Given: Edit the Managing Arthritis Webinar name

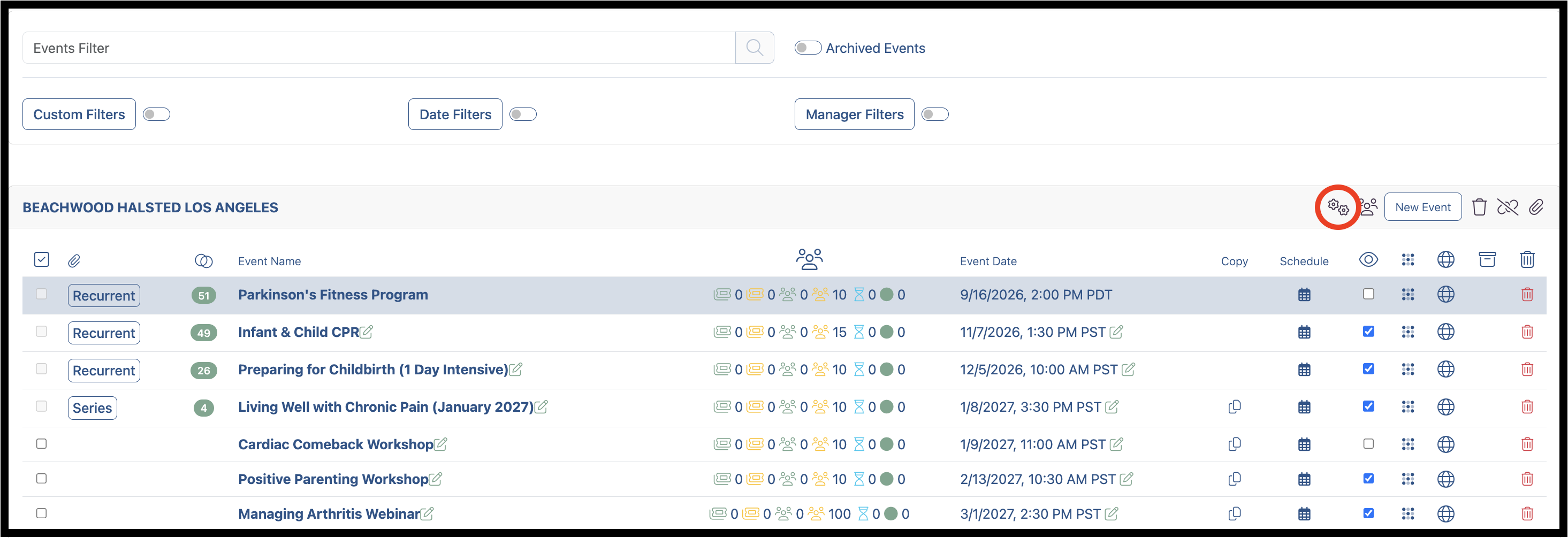Looking at the screenshot, I should pos(427,513).
